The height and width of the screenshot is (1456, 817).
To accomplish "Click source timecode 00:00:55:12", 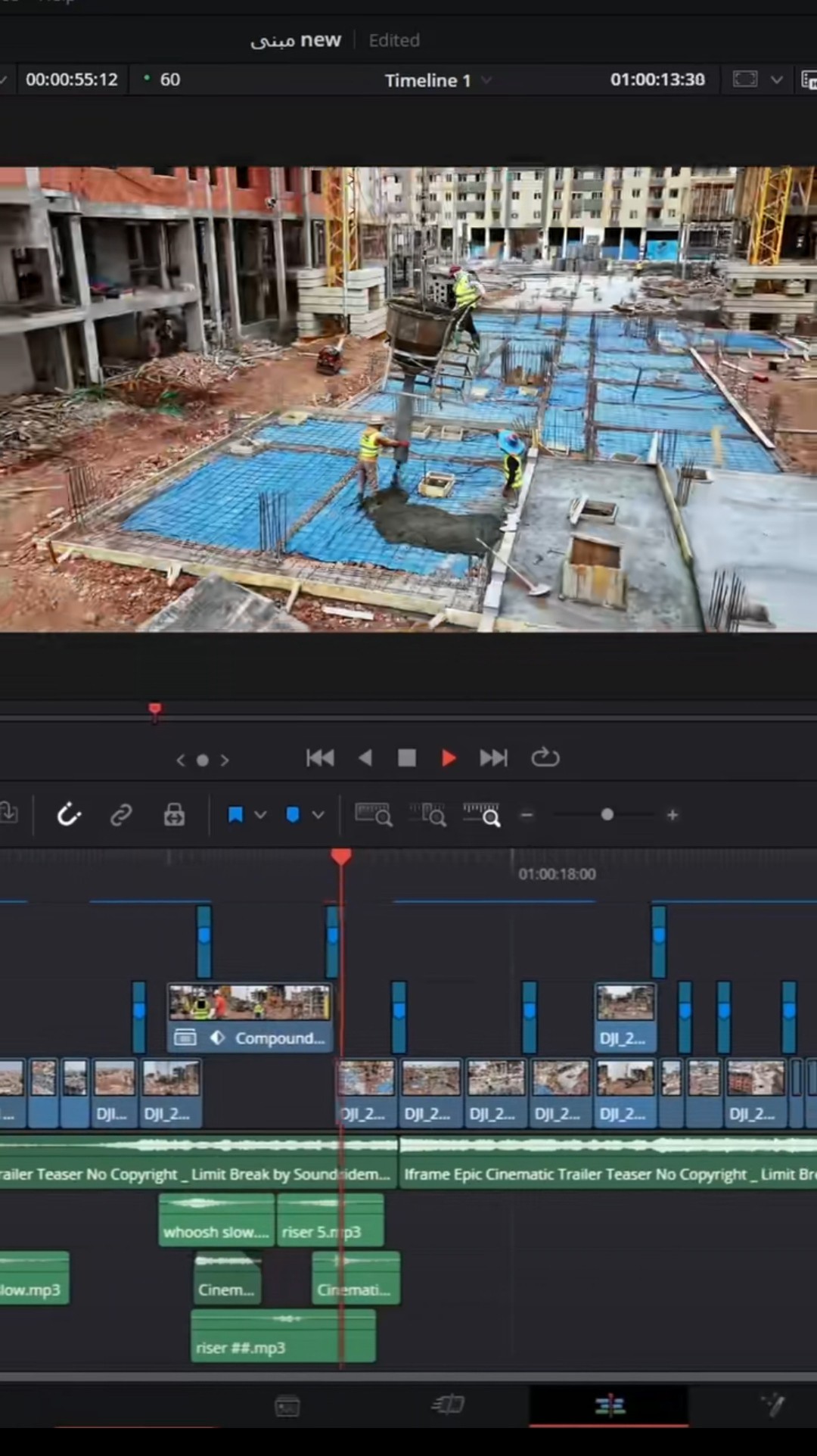I will 72,79.
